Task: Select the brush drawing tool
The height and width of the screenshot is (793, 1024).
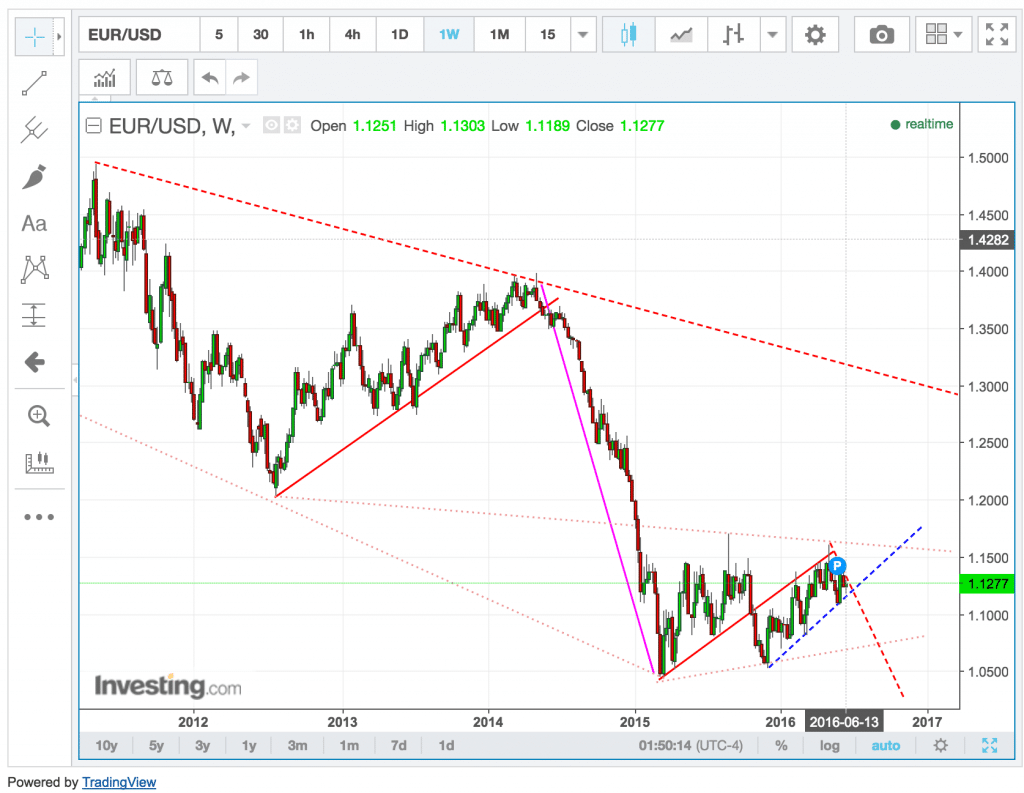Action: (x=34, y=177)
